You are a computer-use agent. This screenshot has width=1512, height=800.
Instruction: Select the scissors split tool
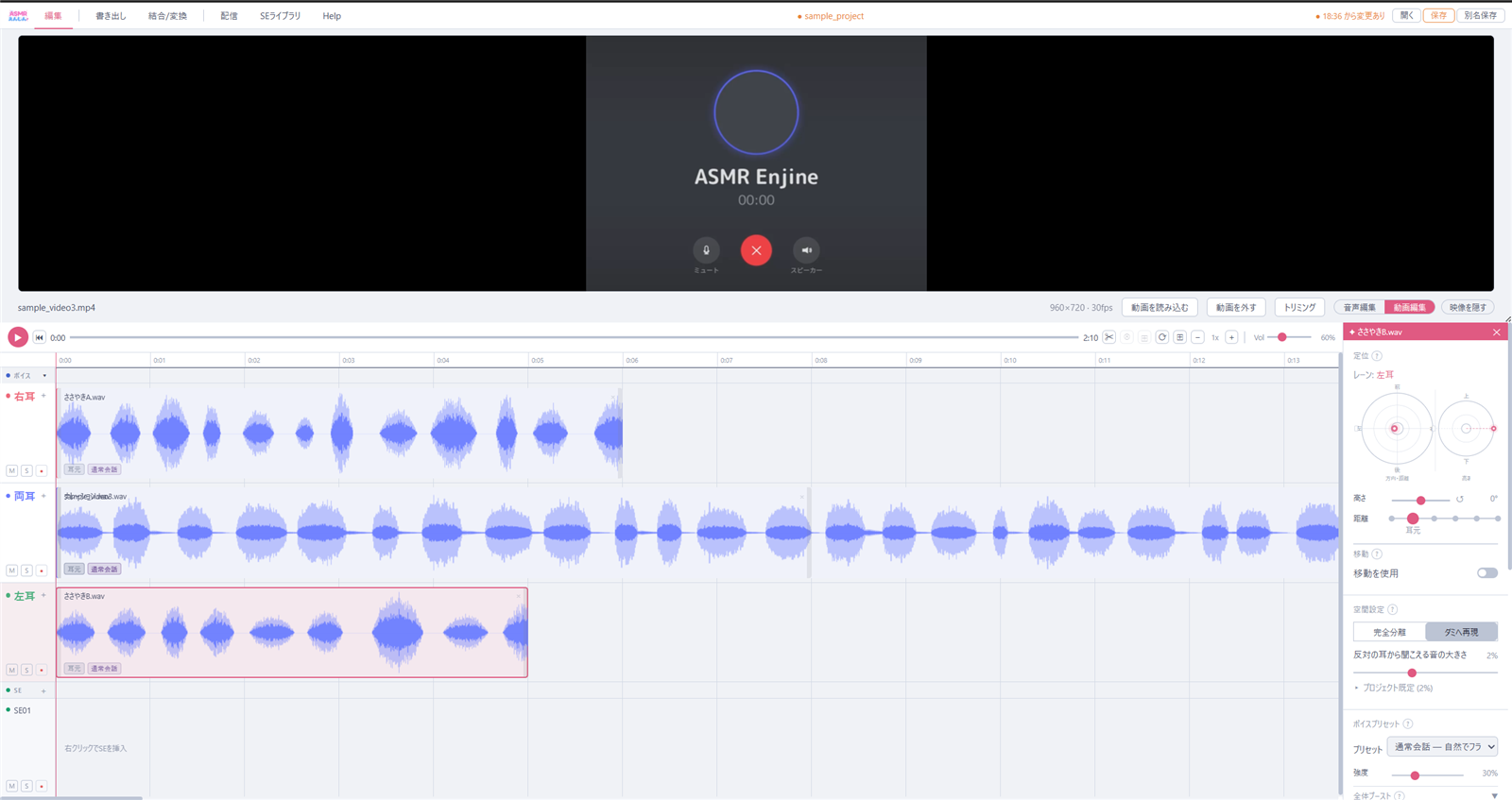pos(1109,337)
